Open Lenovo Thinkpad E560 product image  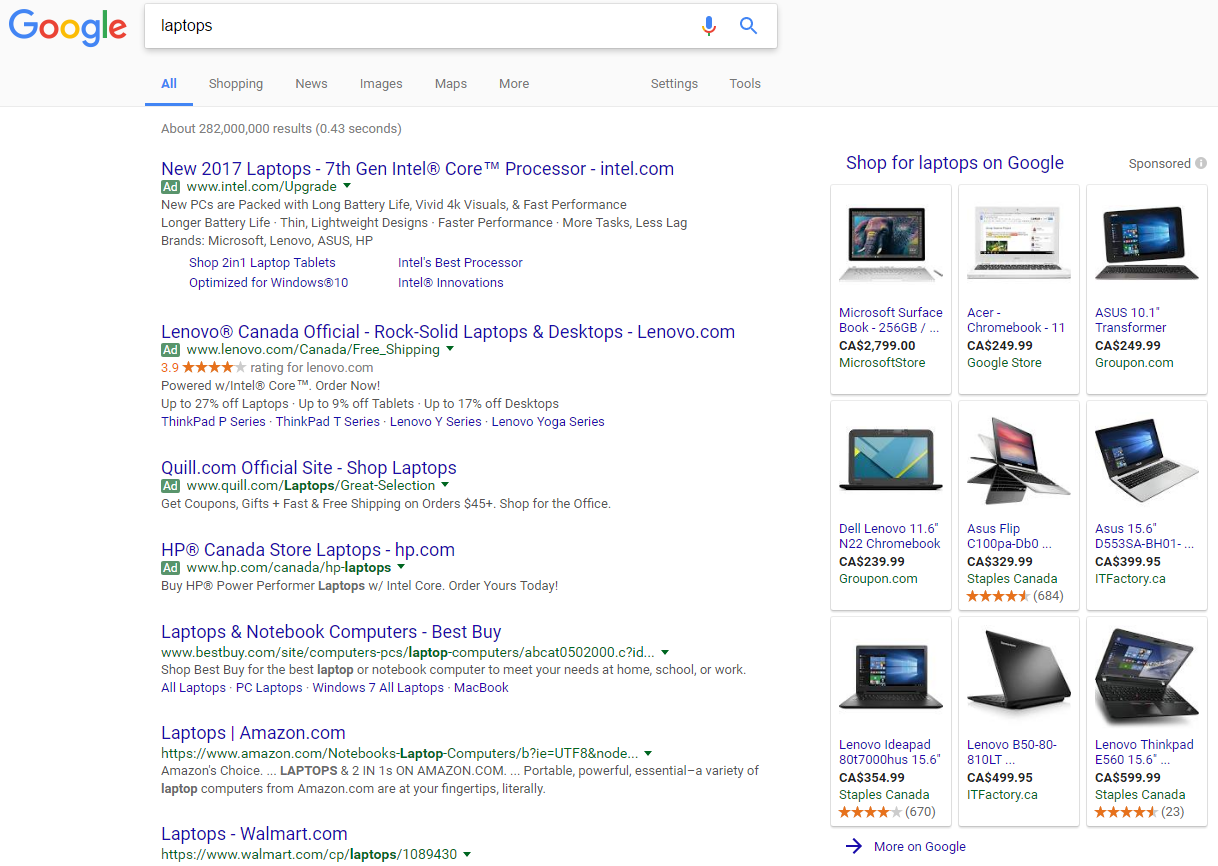1146,676
